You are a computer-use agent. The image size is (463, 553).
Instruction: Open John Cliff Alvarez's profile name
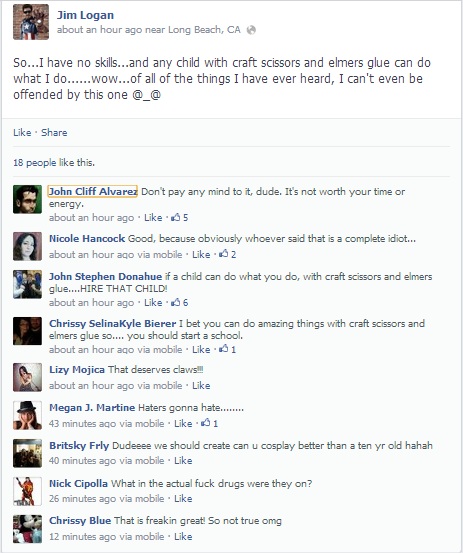pos(92,192)
